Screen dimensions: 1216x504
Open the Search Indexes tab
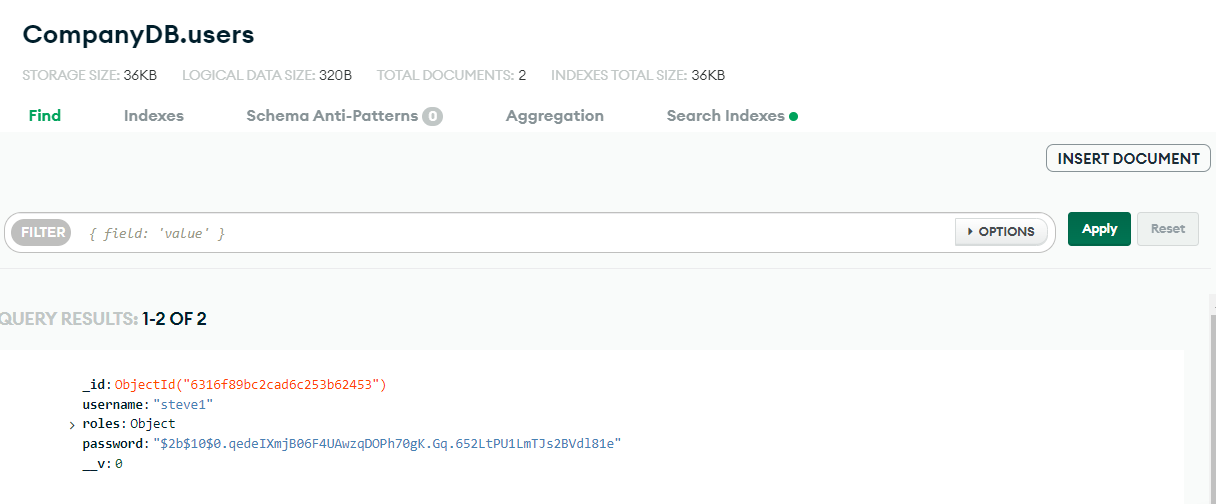(x=732, y=116)
